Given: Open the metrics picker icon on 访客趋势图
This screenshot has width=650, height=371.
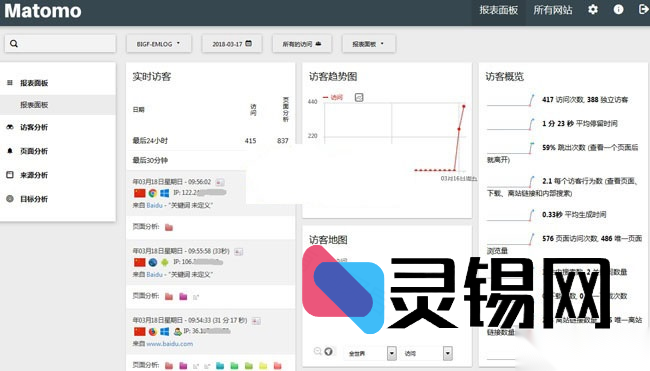Looking at the screenshot, I should point(359,97).
